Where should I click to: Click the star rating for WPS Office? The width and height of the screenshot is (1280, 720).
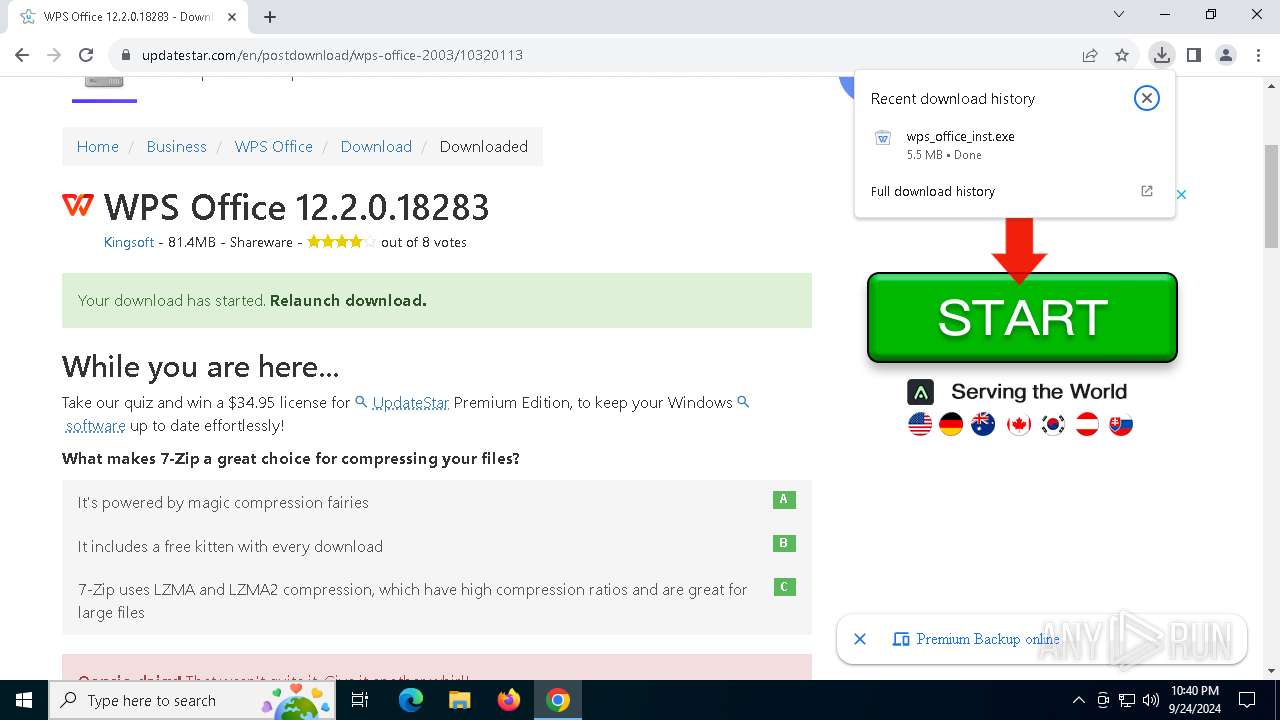(x=341, y=241)
